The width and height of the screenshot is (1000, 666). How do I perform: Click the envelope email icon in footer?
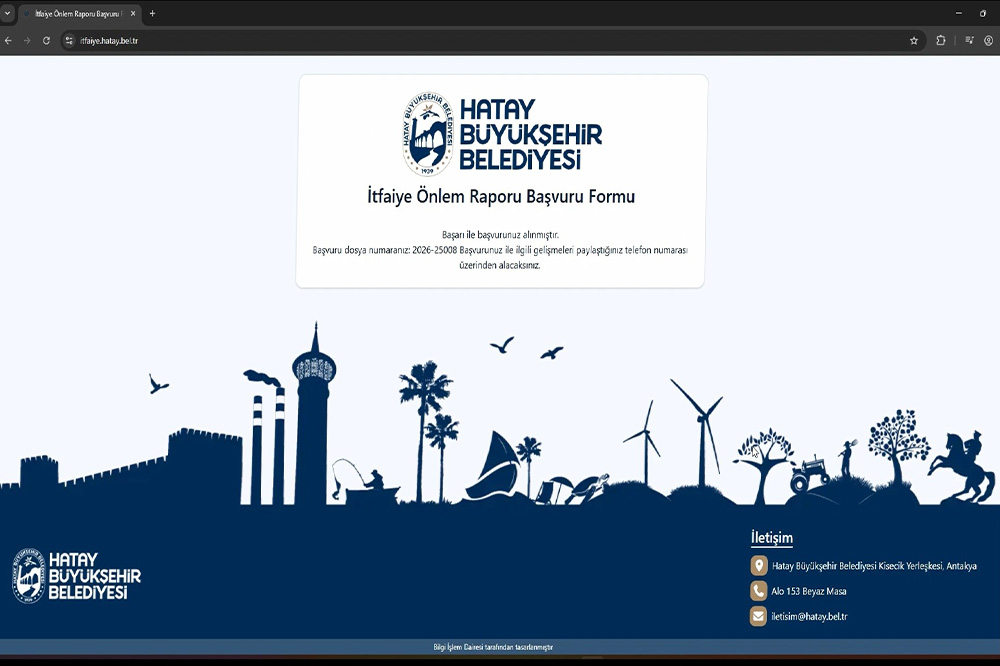click(759, 616)
